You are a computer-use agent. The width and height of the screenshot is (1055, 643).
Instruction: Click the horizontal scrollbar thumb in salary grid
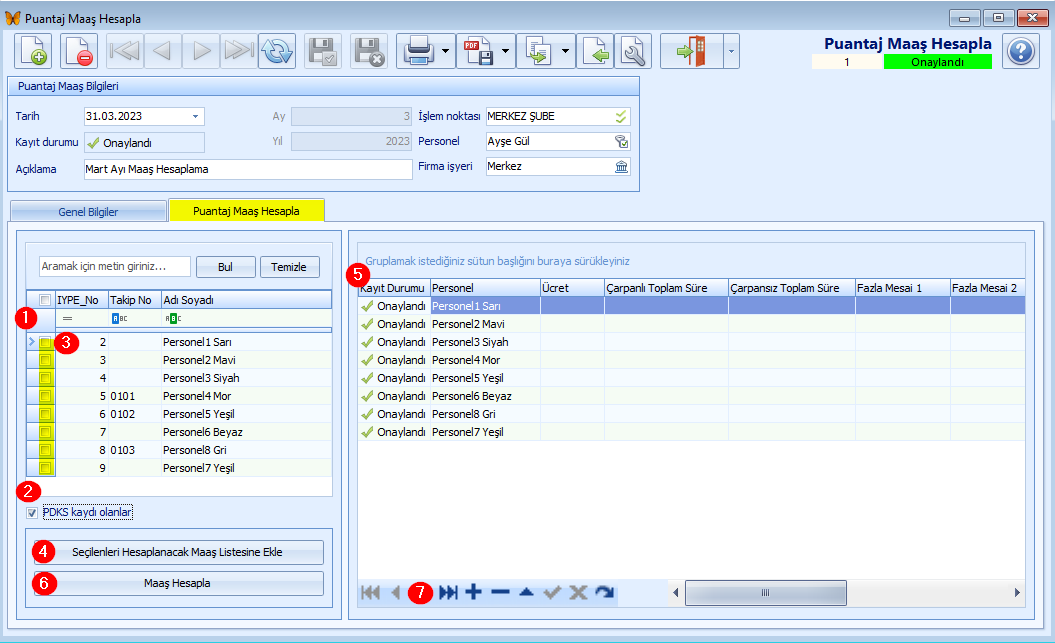tap(766, 593)
